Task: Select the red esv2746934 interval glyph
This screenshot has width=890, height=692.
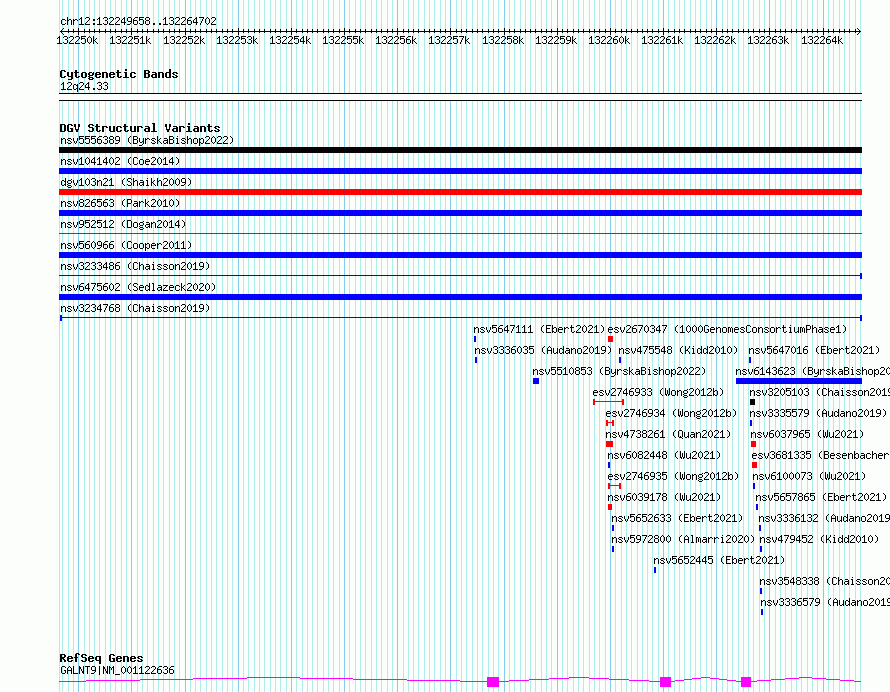Action: tap(610, 423)
